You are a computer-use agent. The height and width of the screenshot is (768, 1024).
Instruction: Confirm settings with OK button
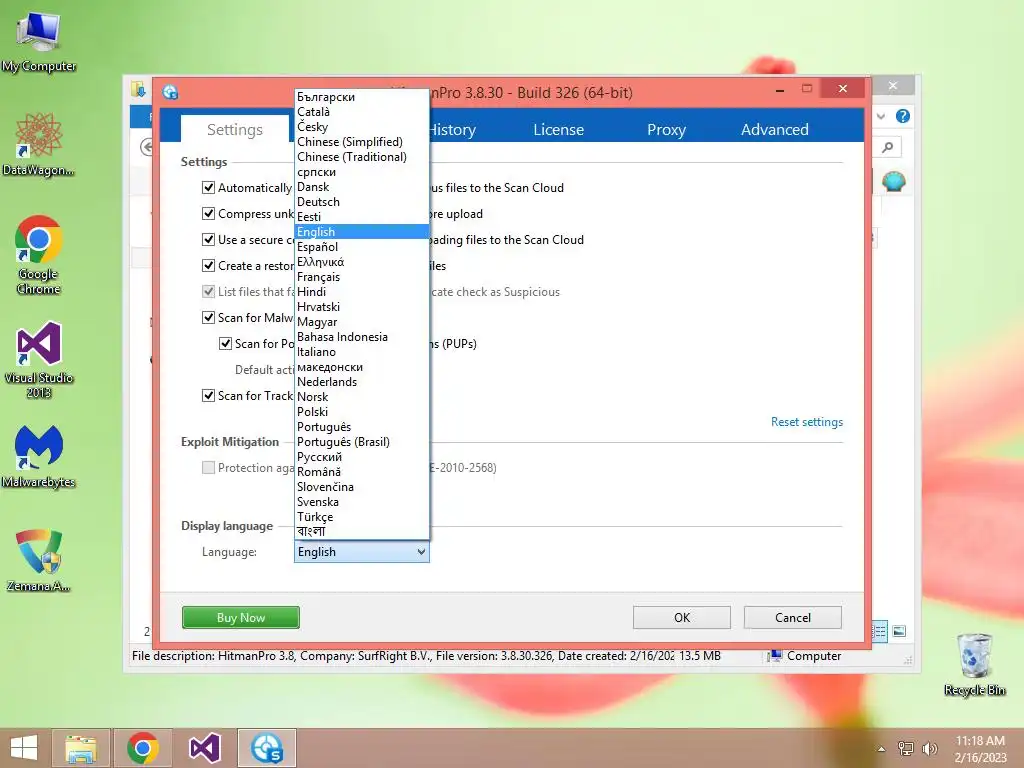[682, 617]
